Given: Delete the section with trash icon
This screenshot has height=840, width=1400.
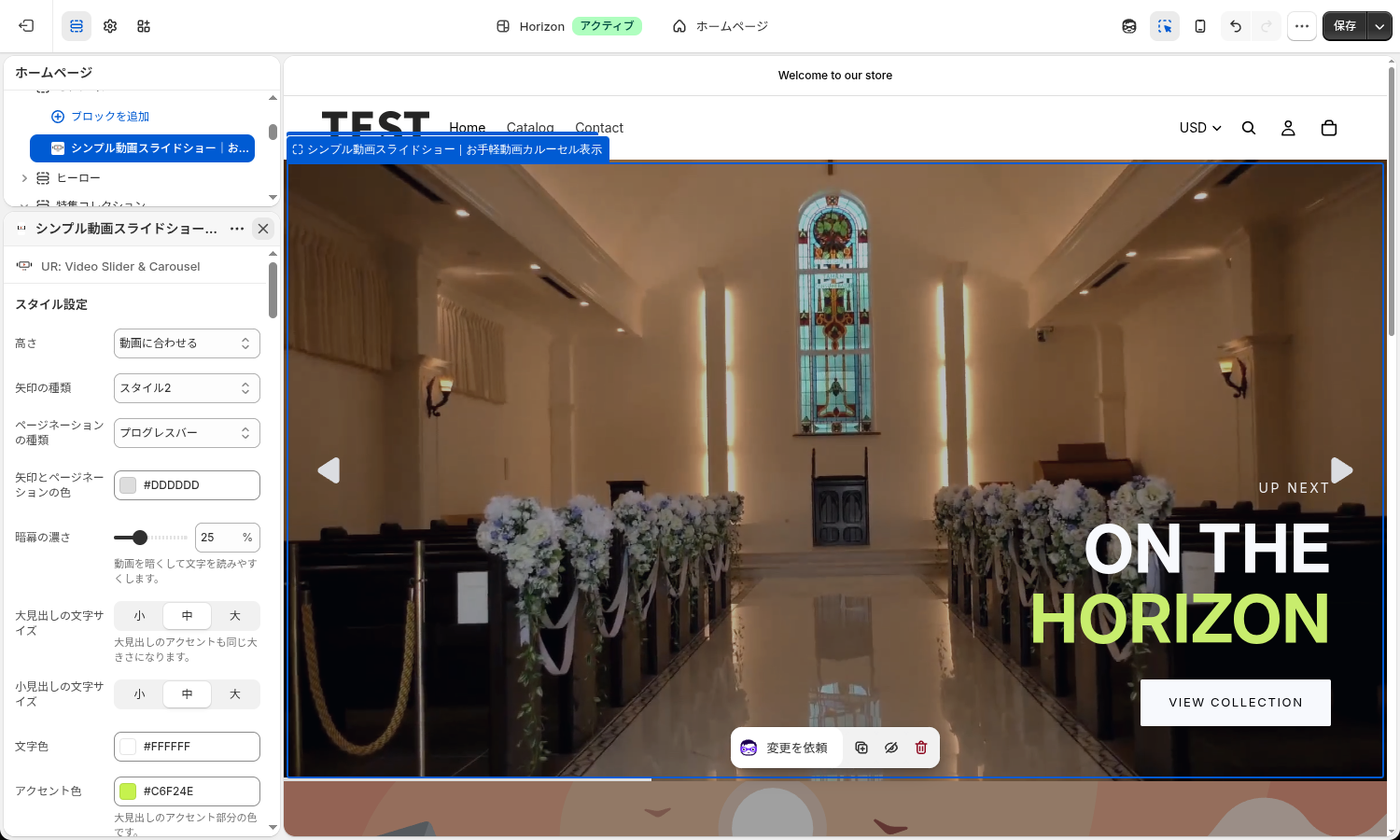Looking at the screenshot, I should pyautogui.click(x=921, y=748).
